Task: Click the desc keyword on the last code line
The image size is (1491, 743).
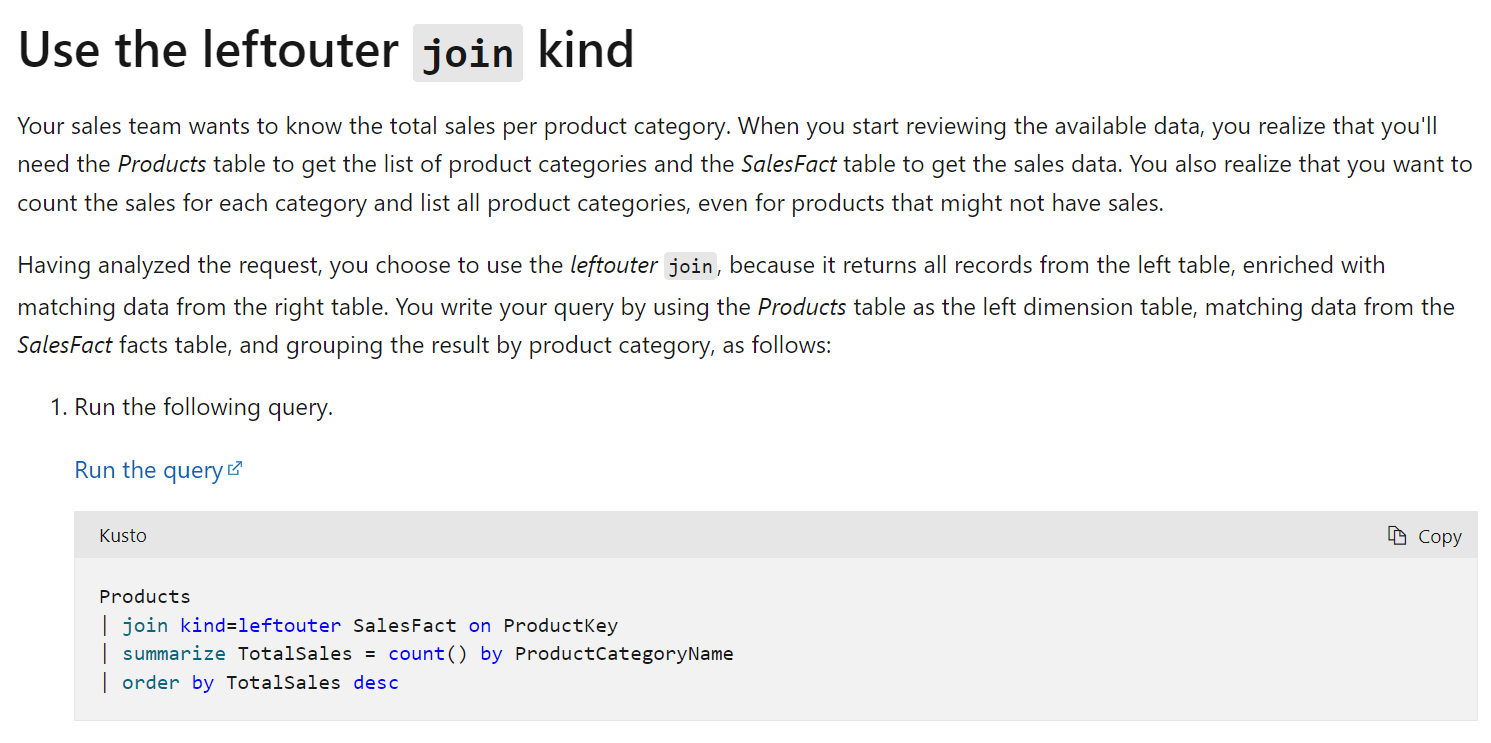Action: 376,683
